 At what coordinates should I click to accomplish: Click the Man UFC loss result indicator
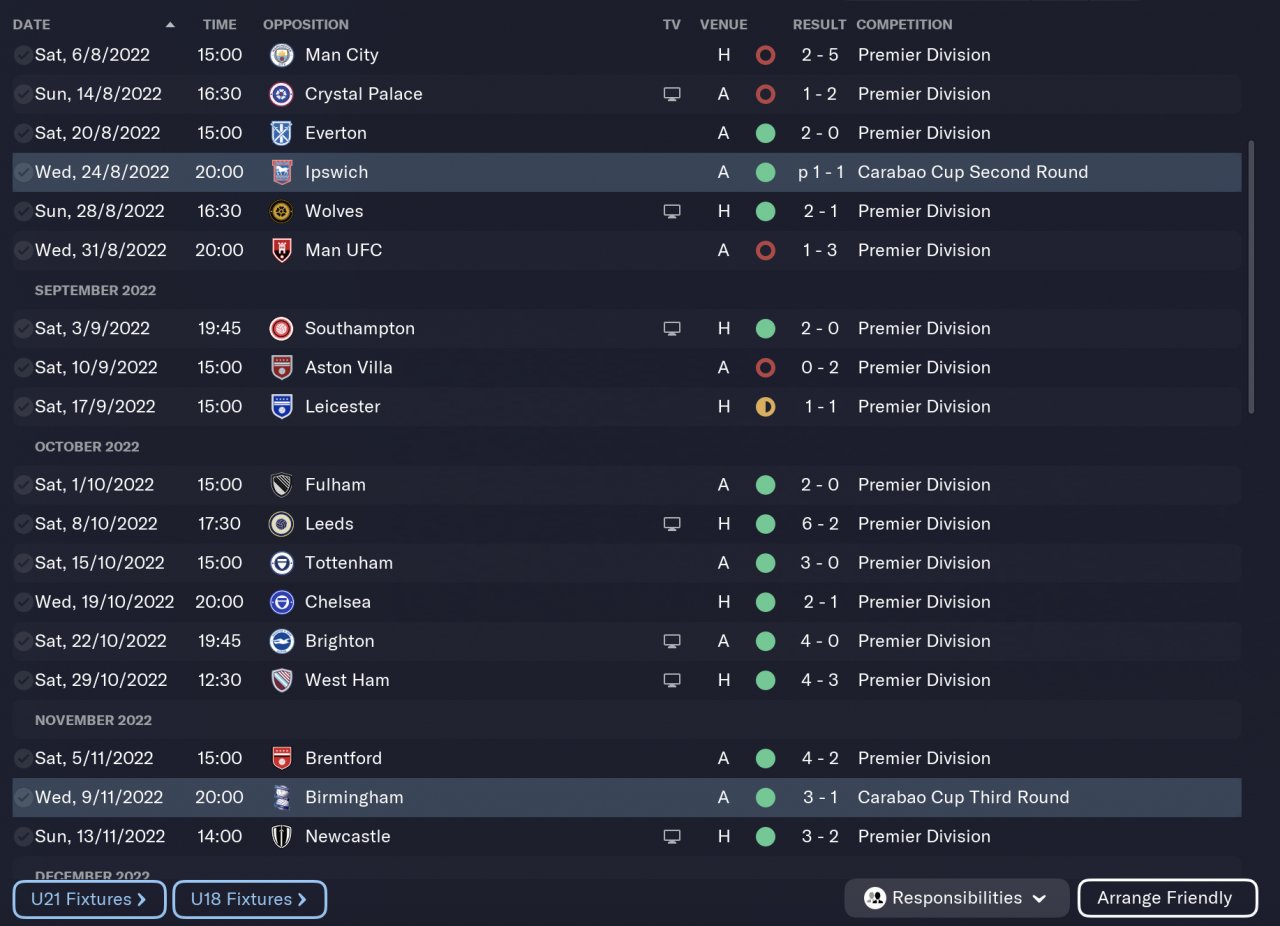(x=765, y=250)
